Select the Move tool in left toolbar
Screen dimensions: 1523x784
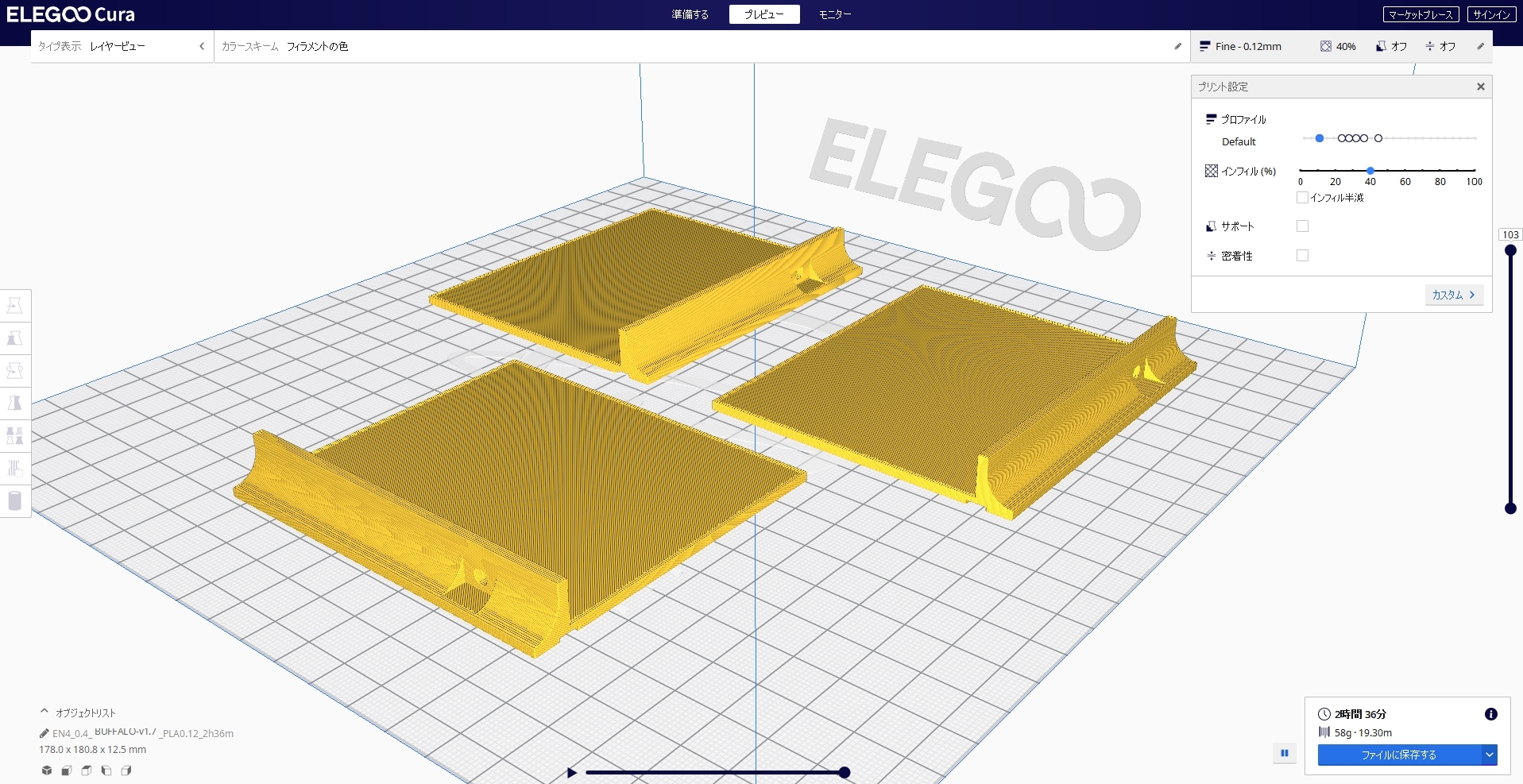15,306
